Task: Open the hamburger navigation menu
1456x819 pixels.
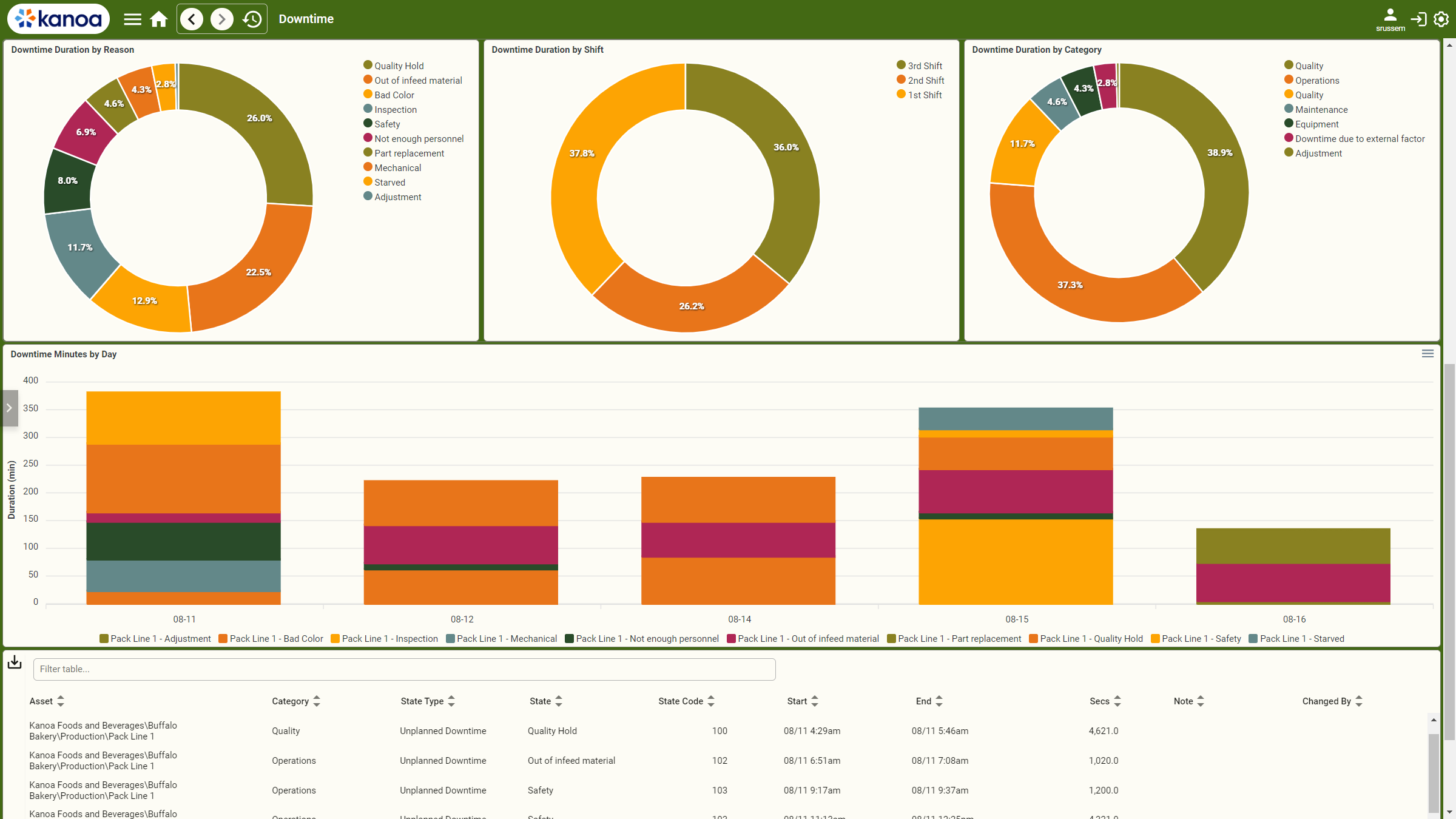Action: click(x=132, y=19)
